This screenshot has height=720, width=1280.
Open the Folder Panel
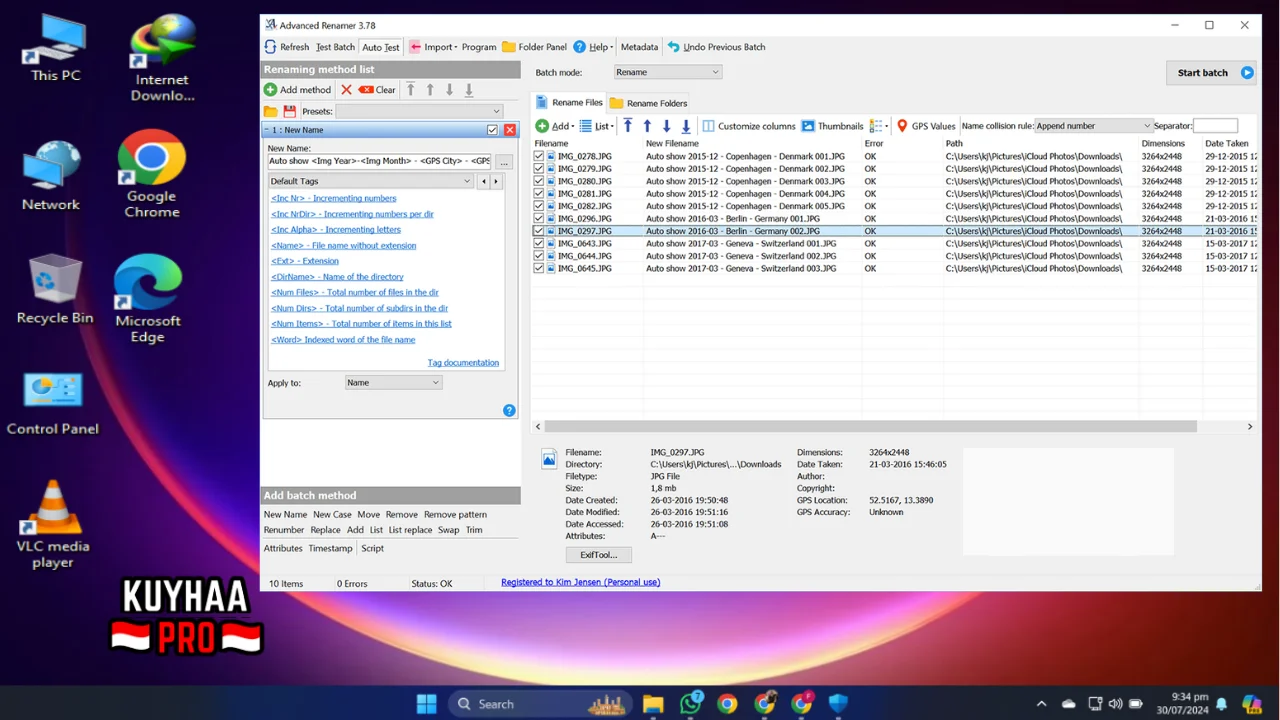point(534,47)
